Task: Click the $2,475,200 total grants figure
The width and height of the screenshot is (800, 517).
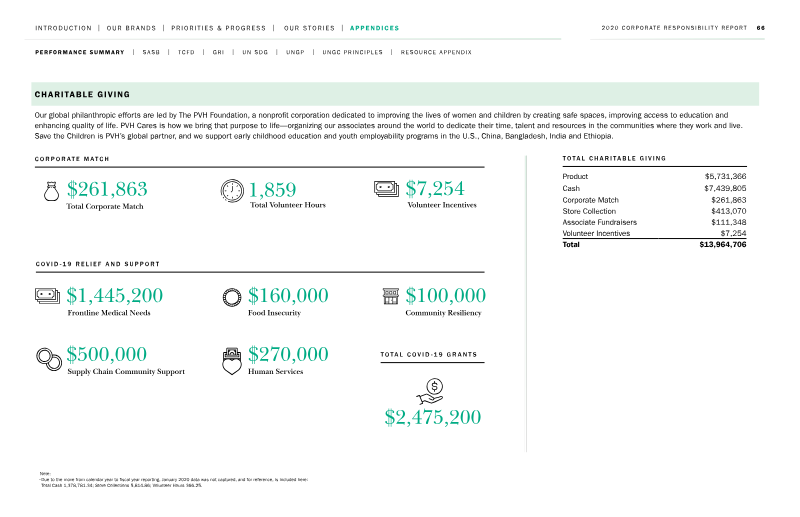Action: [x=433, y=417]
